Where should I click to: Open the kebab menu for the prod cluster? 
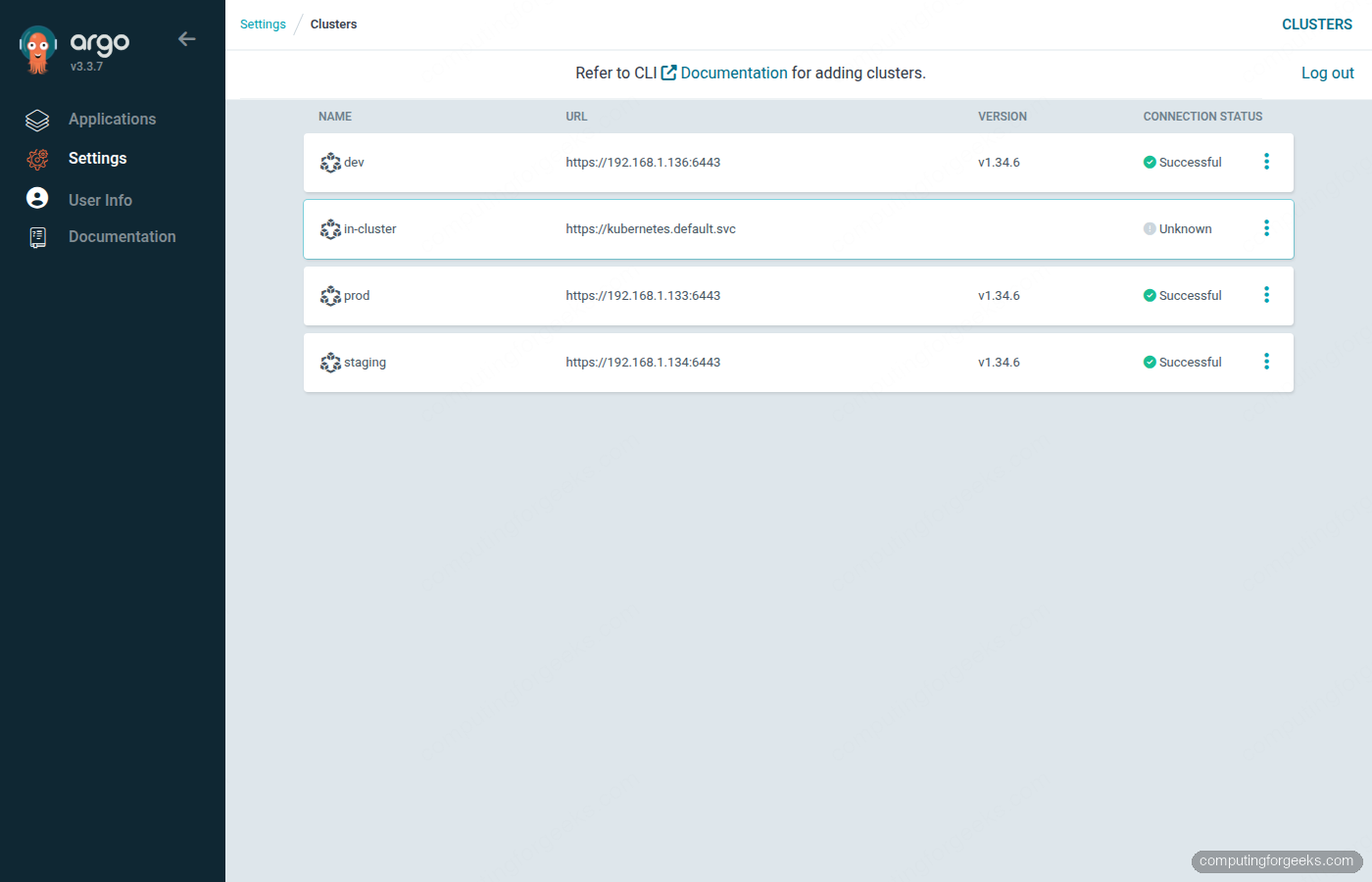tap(1266, 294)
